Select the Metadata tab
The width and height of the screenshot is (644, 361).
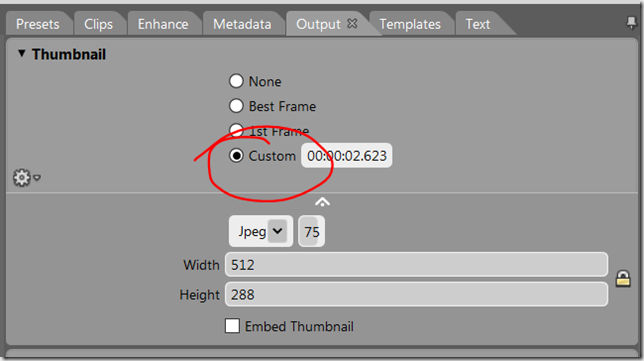pos(242,24)
